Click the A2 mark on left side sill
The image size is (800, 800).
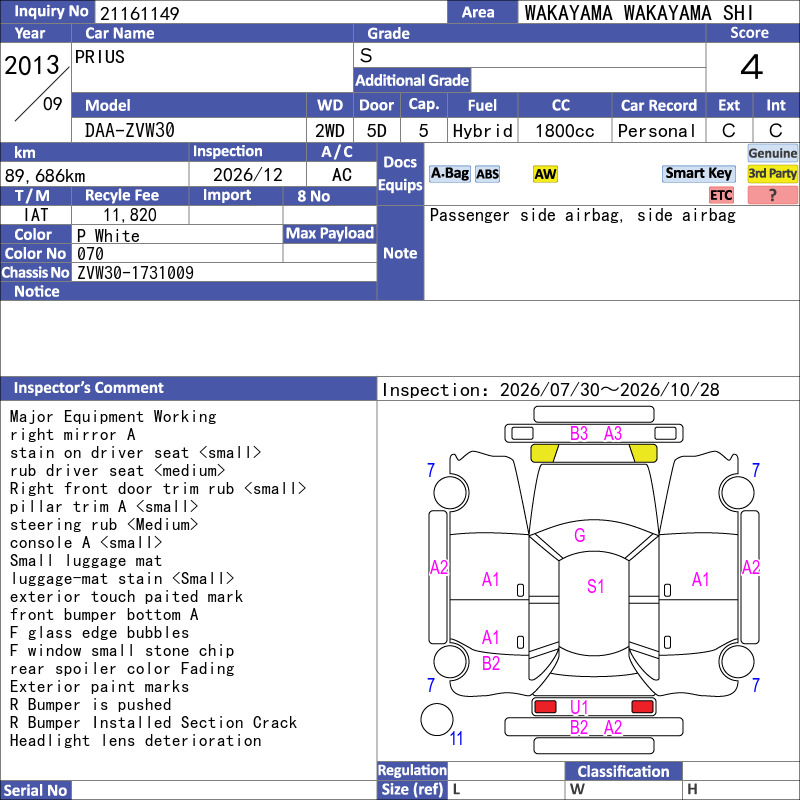[439, 567]
